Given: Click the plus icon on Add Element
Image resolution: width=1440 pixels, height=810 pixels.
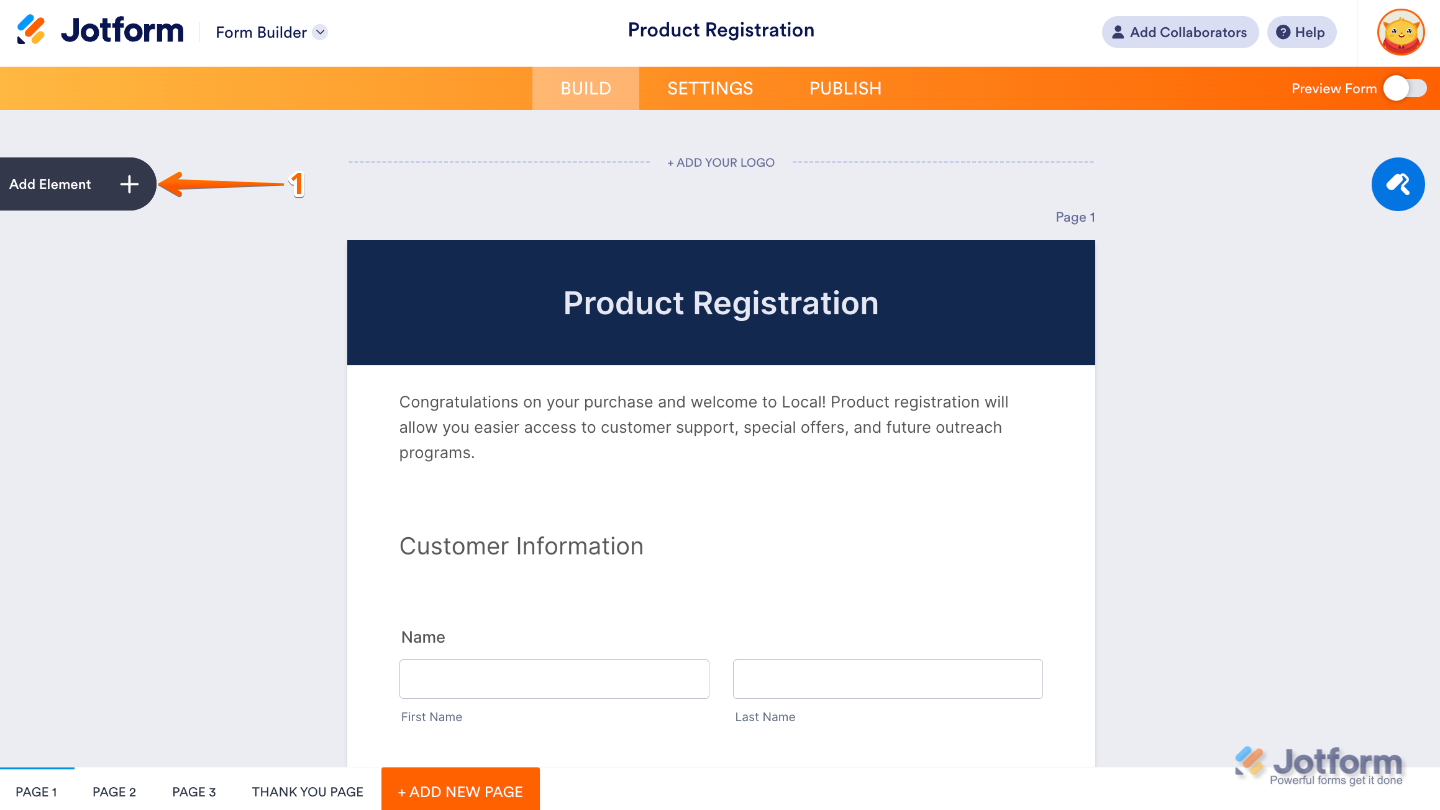Looking at the screenshot, I should 129,184.
